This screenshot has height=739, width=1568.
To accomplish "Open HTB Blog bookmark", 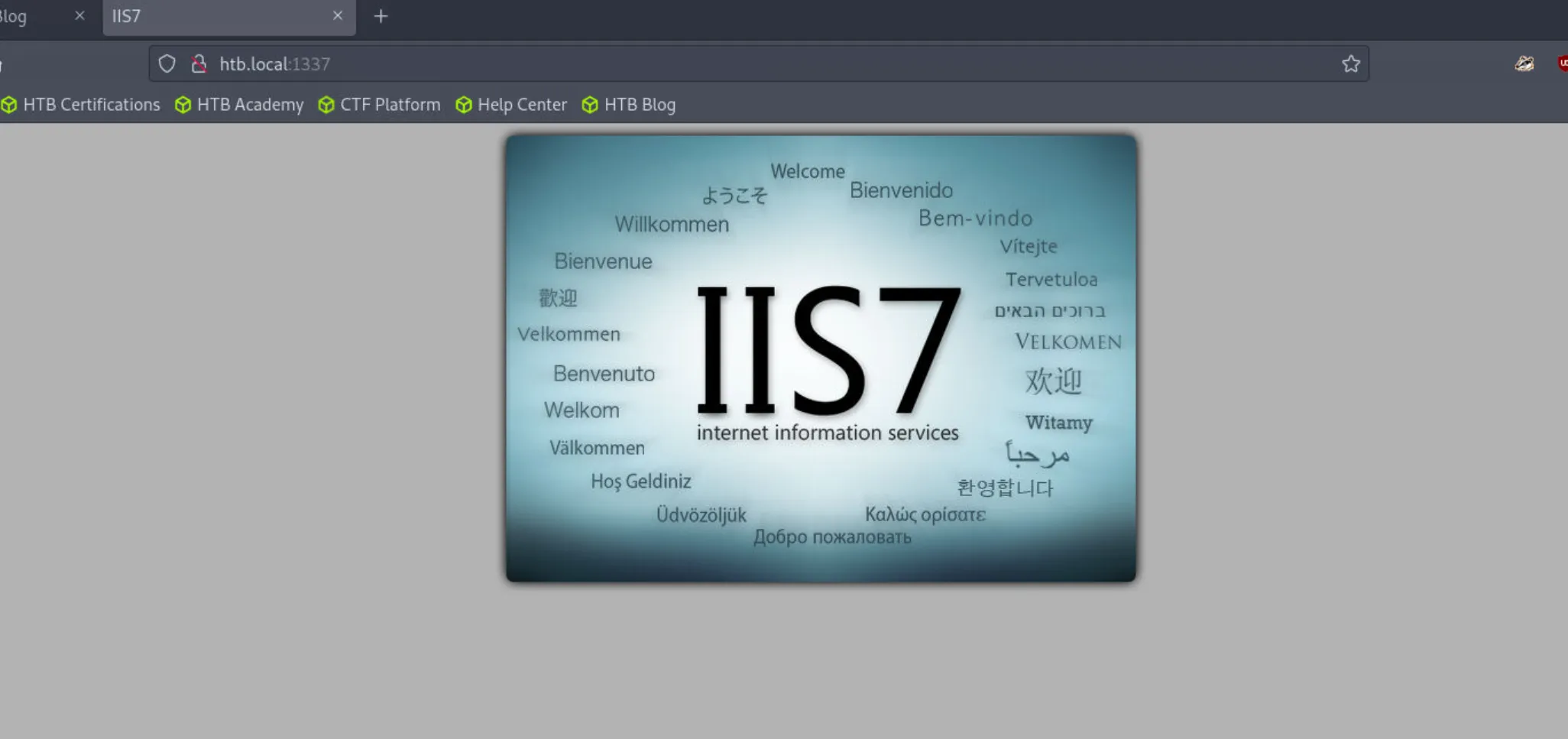I will tap(629, 105).
